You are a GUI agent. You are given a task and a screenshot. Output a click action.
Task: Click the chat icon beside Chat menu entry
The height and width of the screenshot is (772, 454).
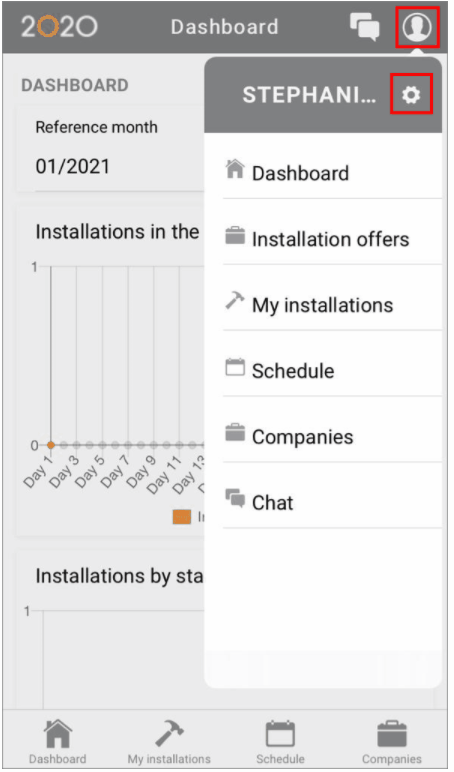[235, 498]
